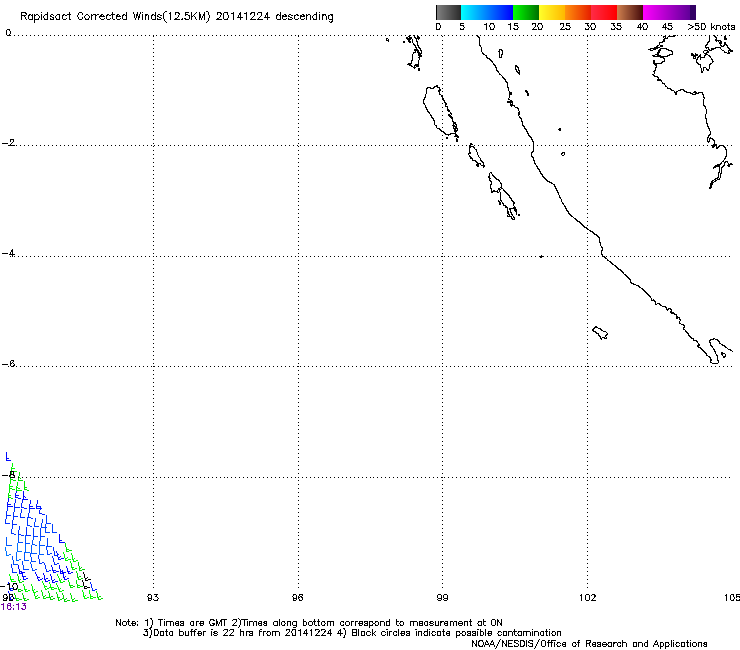
Task: Click the brown 35-40 knots legend swatch
Action: coord(630,12)
